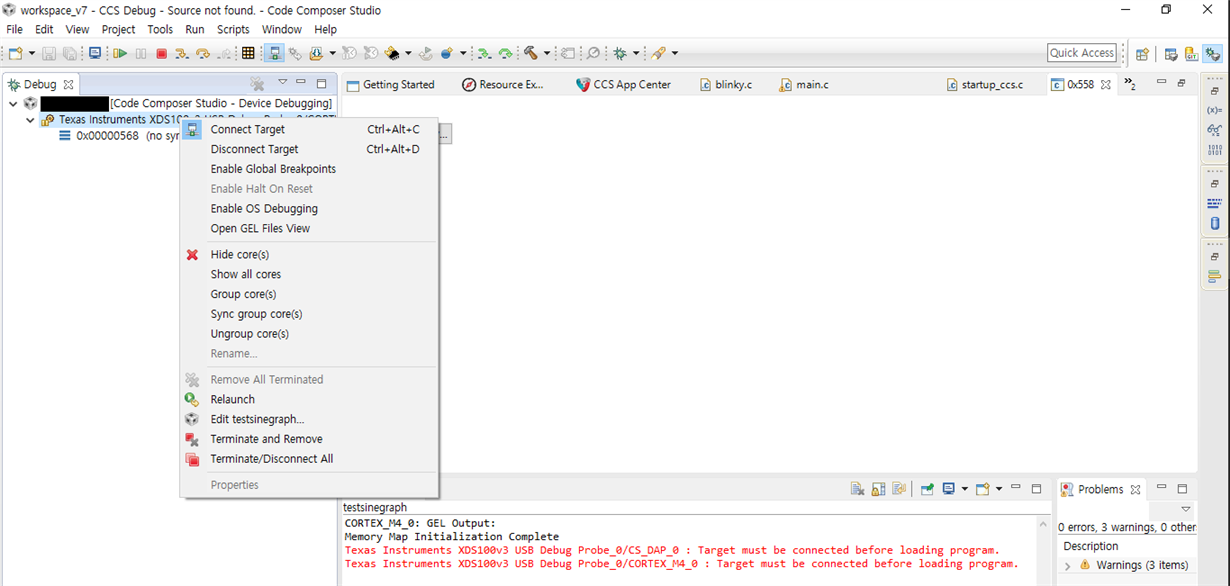Select Connect Target from context menu
This screenshot has width=1230, height=586.
247,129
